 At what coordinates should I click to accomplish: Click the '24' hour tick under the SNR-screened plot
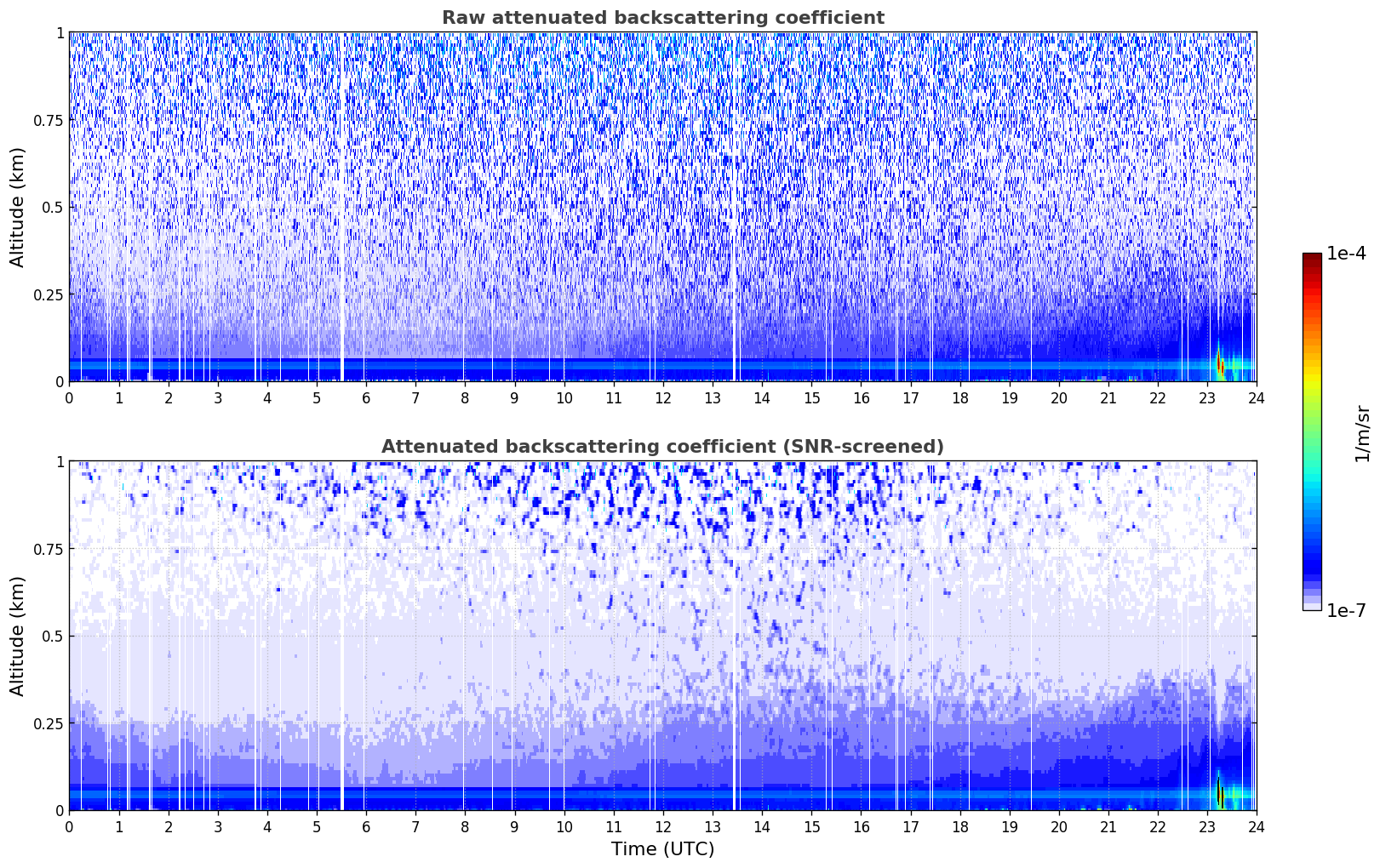(1257, 826)
